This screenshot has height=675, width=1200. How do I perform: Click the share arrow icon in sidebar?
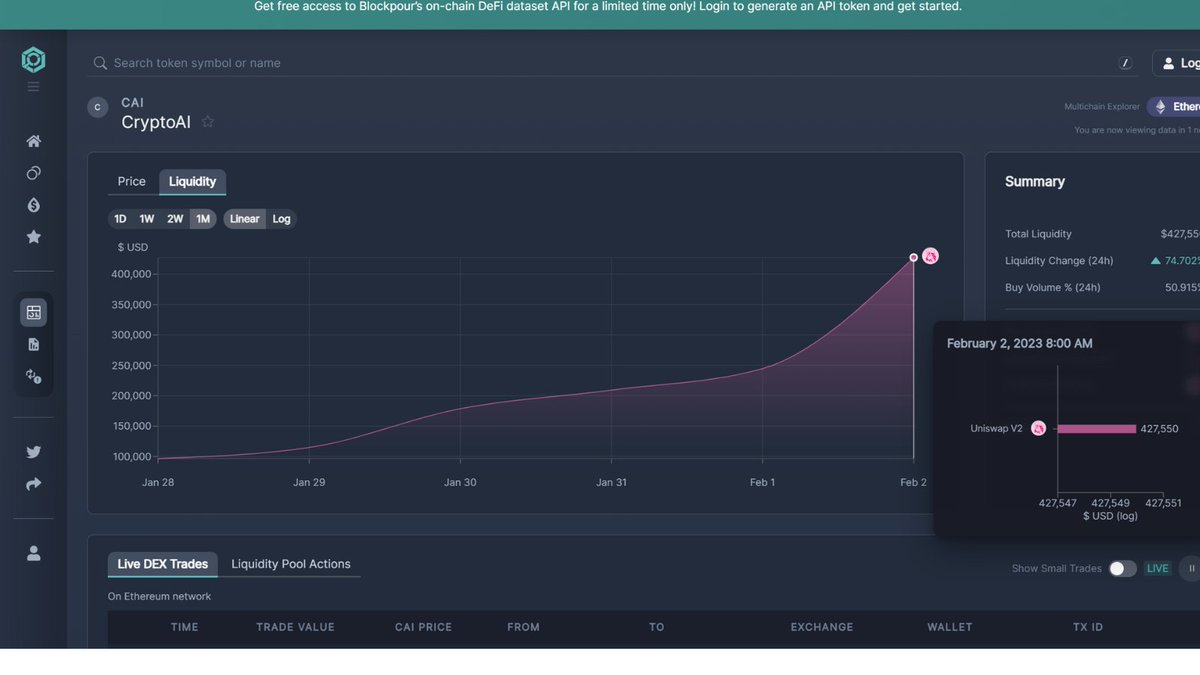coord(33,483)
